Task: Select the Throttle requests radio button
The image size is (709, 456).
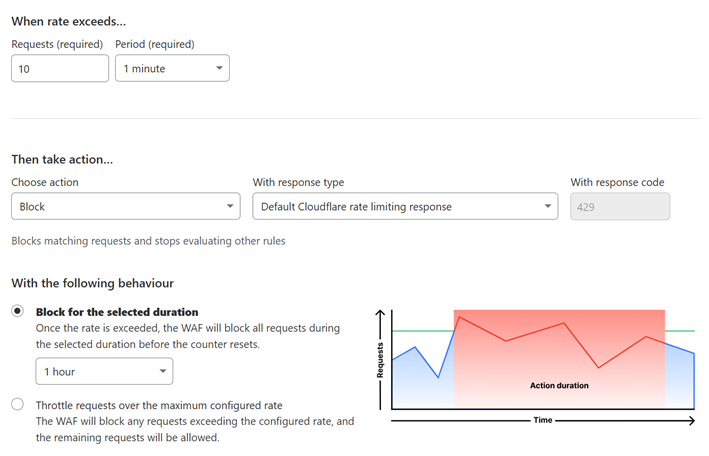Action: pyautogui.click(x=18, y=405)
